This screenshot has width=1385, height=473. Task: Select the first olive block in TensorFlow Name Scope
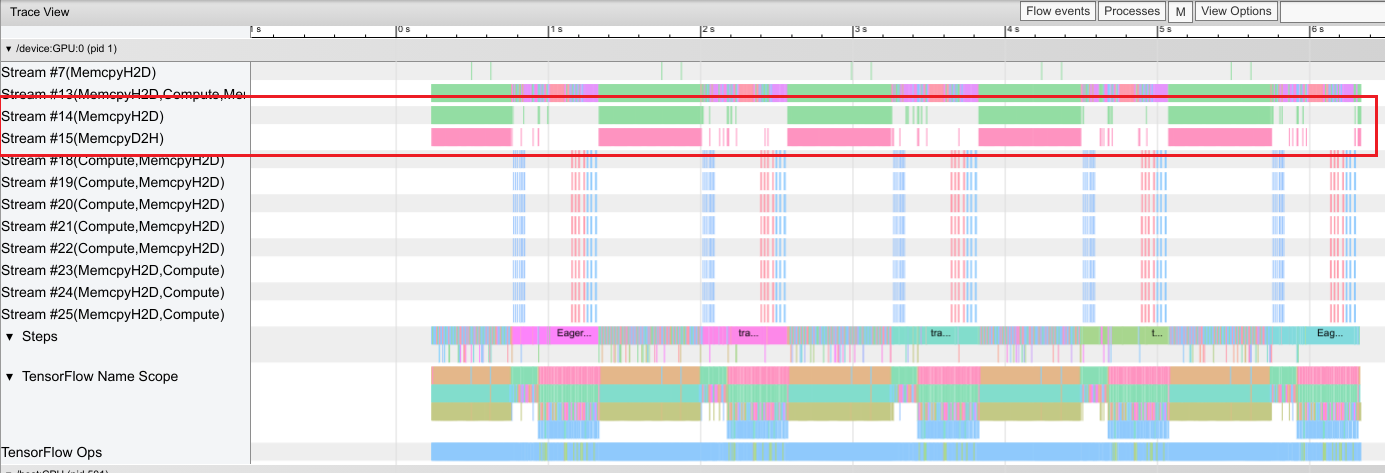tap(471, 411)
